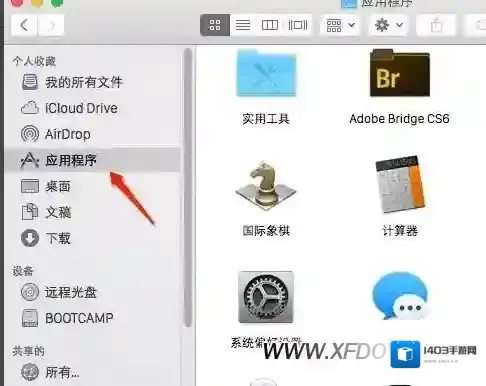Screen dimensions: 486x386
Task: Select the 计算器 calculator app icon
Action: [400, 184]
